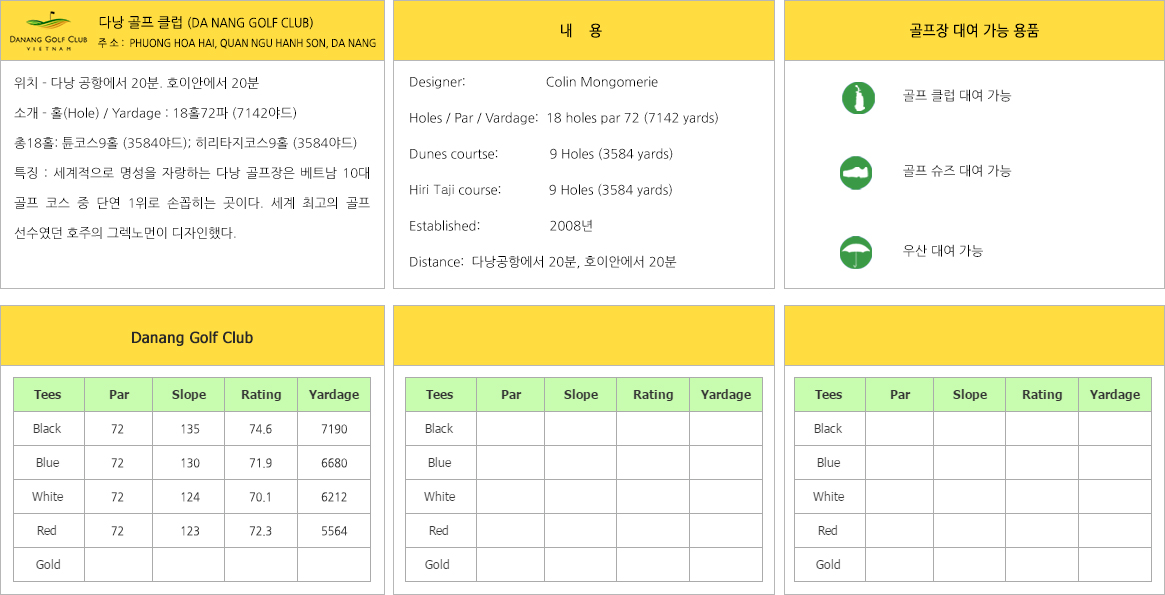Click the White tee slope 124
Image resolution: width=1165 pixels, height=595 pixels.
tap(189, 497)
